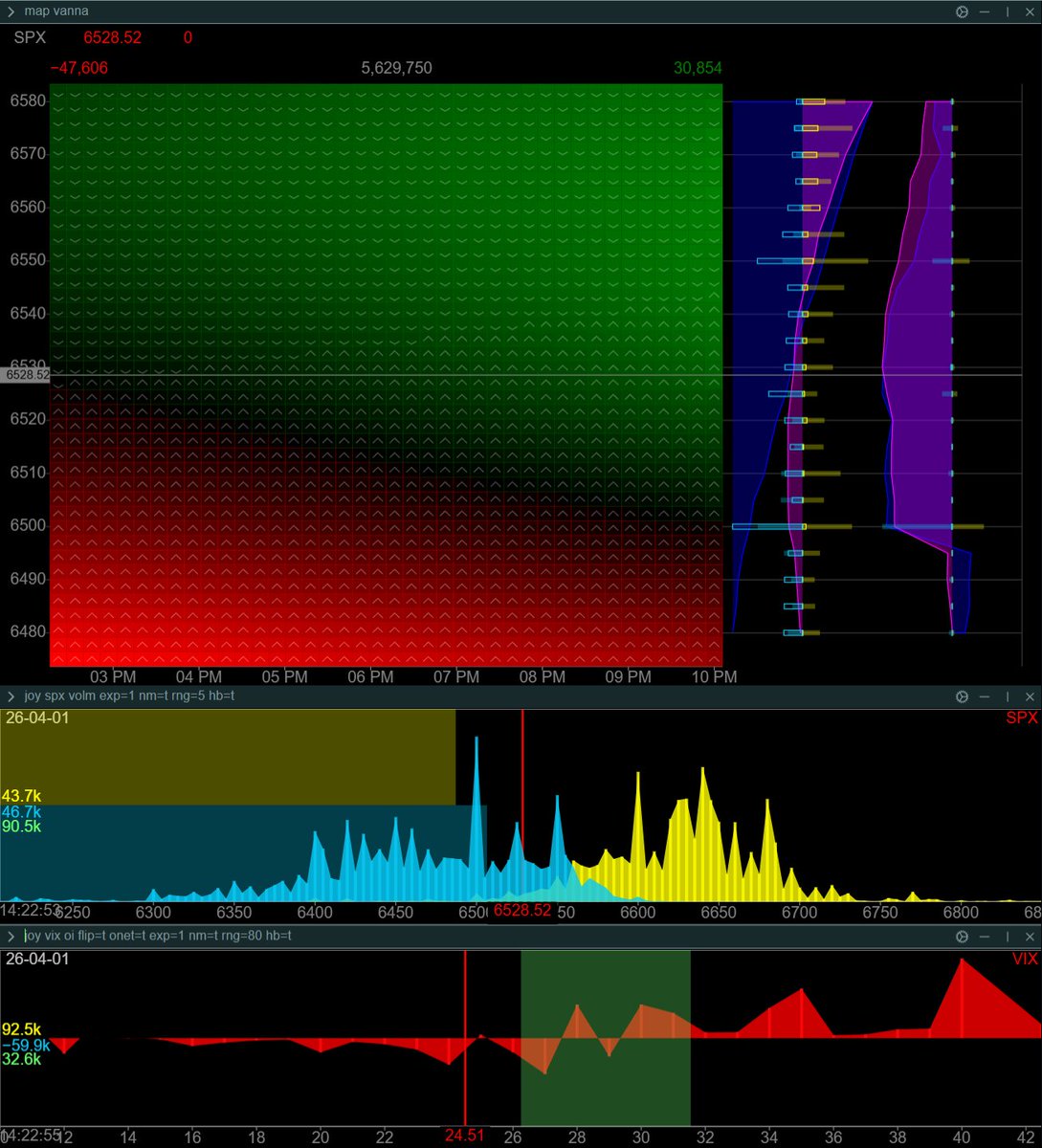Click the green 32.6k open interest value
This screenshot has width=1042, height=1148.
tap(21, 1059)
